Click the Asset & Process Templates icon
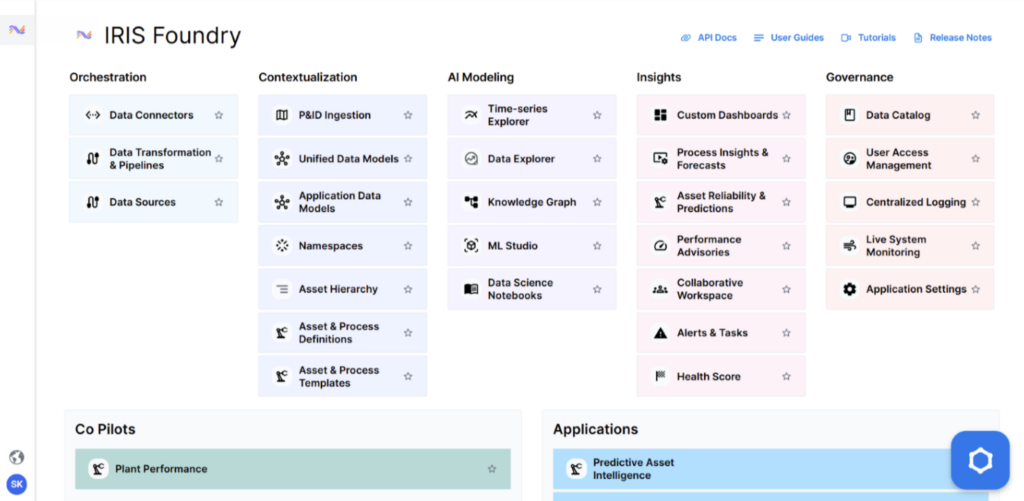 (282, 376)
